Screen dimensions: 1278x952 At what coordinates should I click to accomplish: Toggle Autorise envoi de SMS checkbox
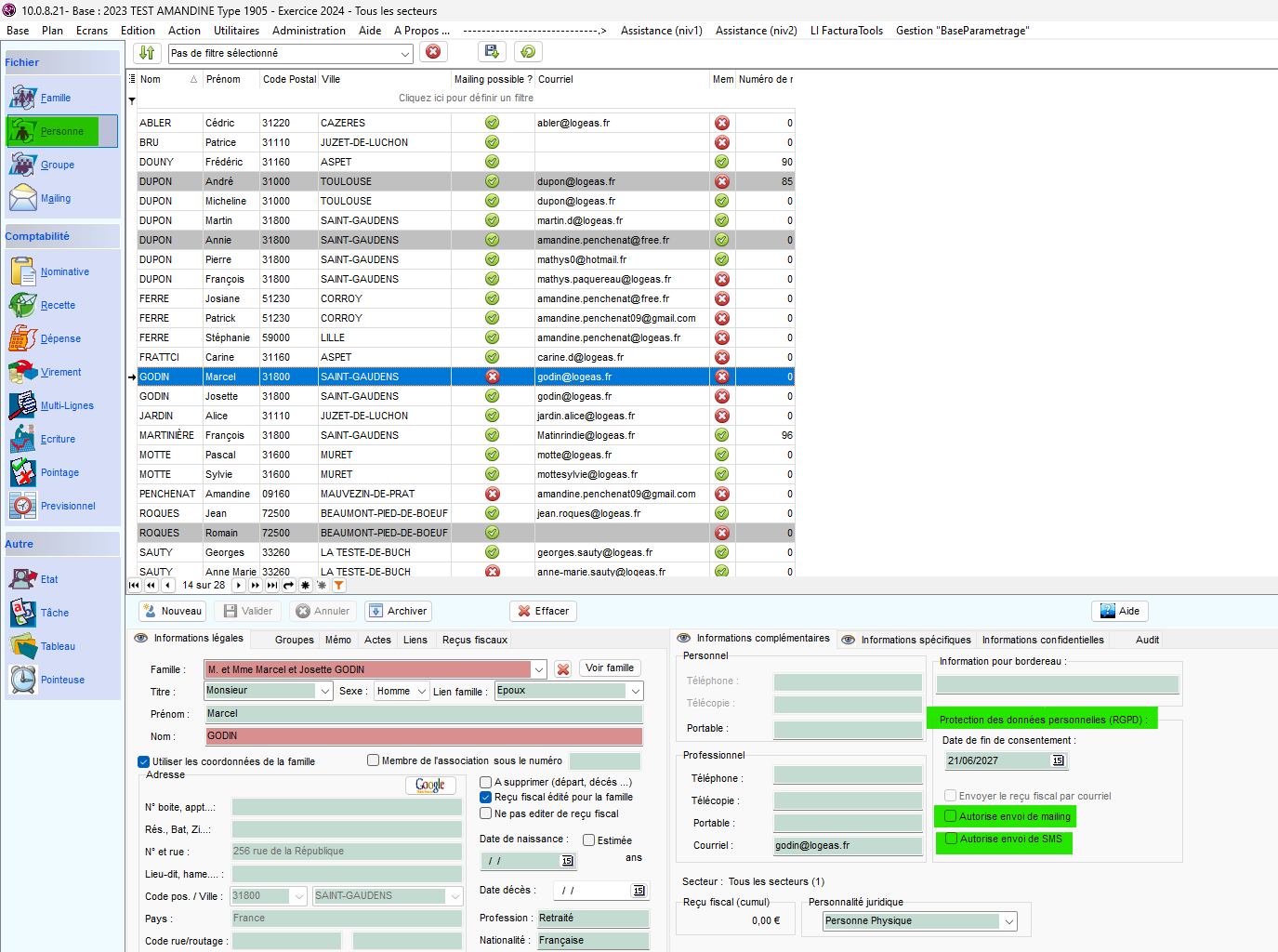tap(951, 839)
